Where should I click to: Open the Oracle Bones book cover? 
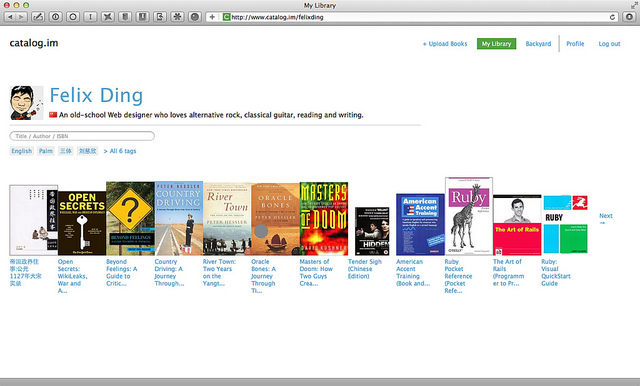click(276, 219)
